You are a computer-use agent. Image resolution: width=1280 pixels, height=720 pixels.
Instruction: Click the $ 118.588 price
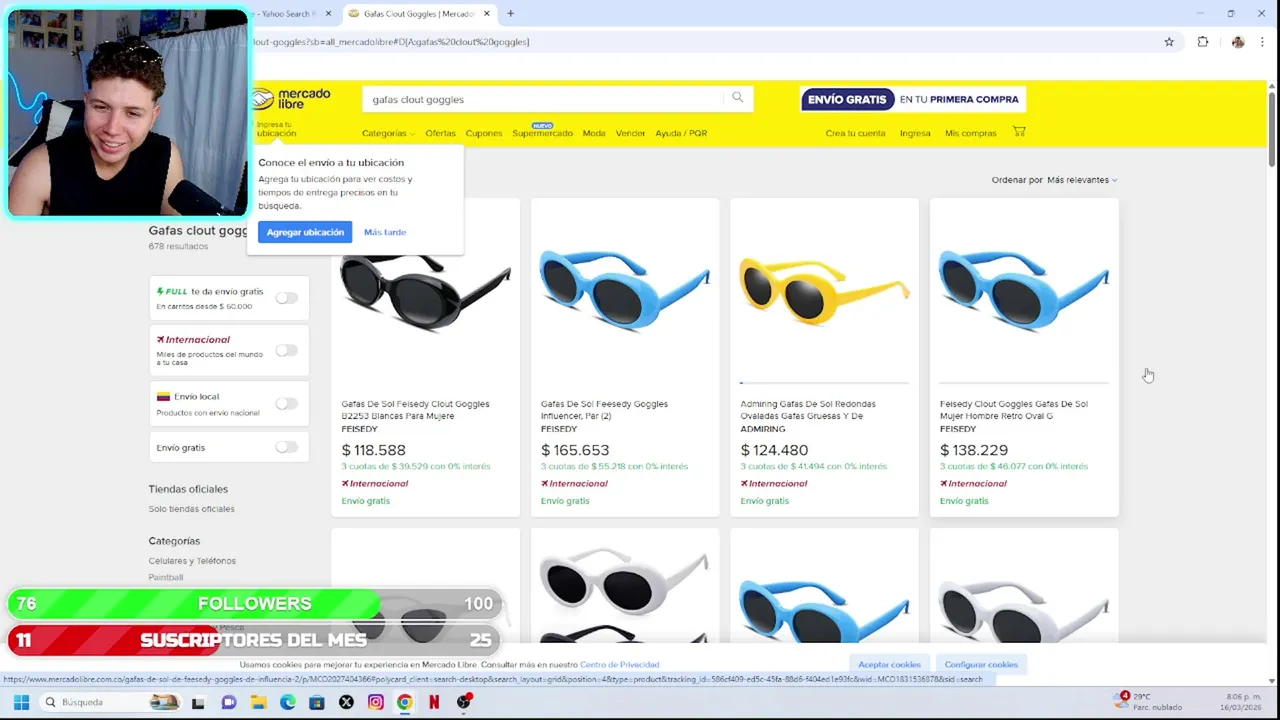(x=374, y=450)
